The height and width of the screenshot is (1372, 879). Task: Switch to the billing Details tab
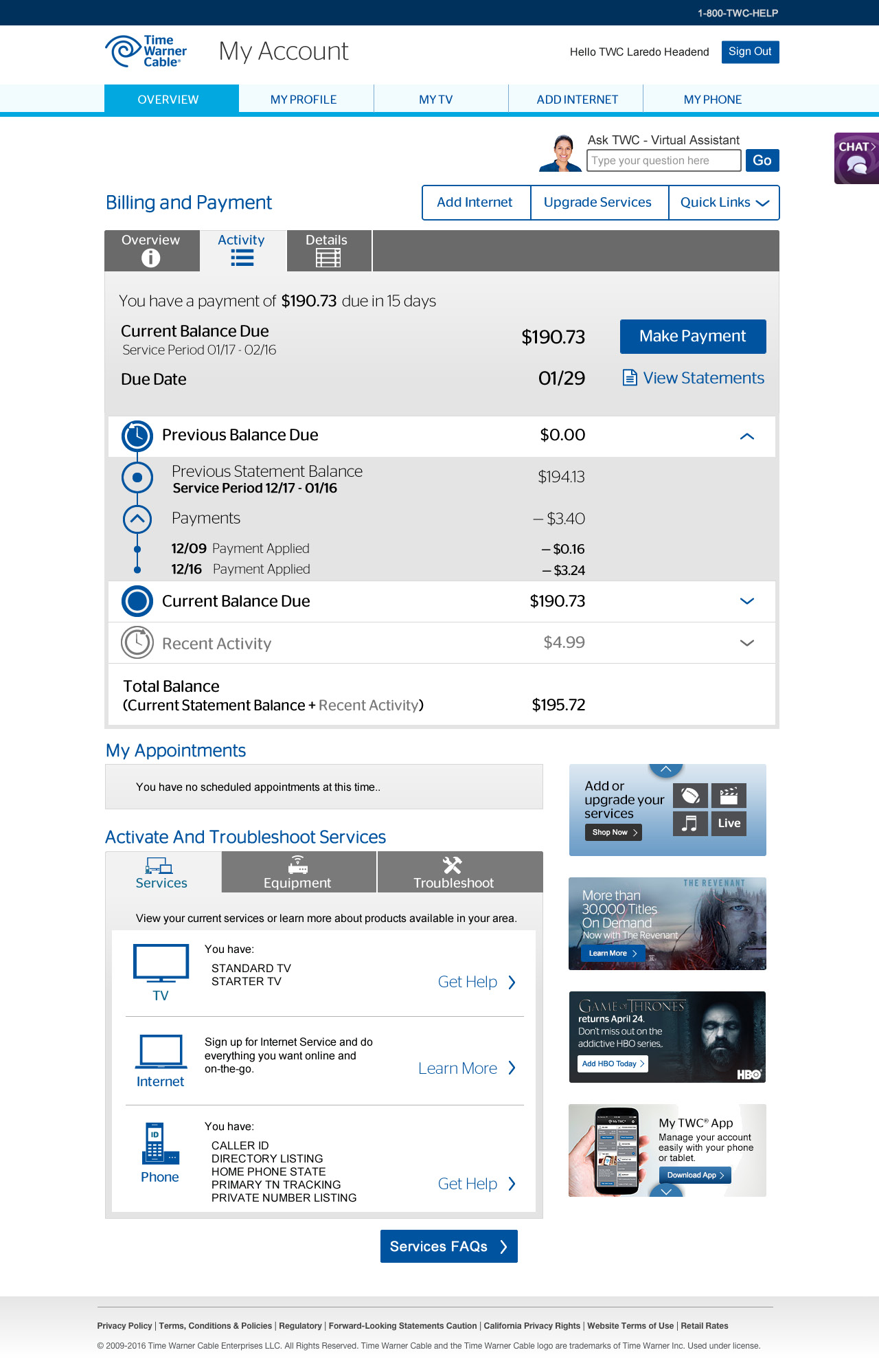(x=329, y=251)
